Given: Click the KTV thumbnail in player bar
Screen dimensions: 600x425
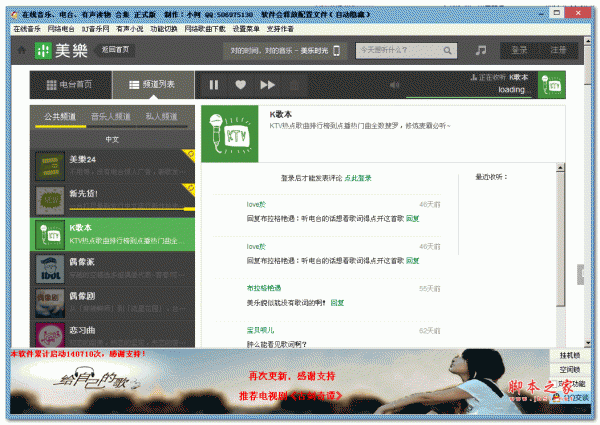Looking at the screenshot, I should 551,85.
